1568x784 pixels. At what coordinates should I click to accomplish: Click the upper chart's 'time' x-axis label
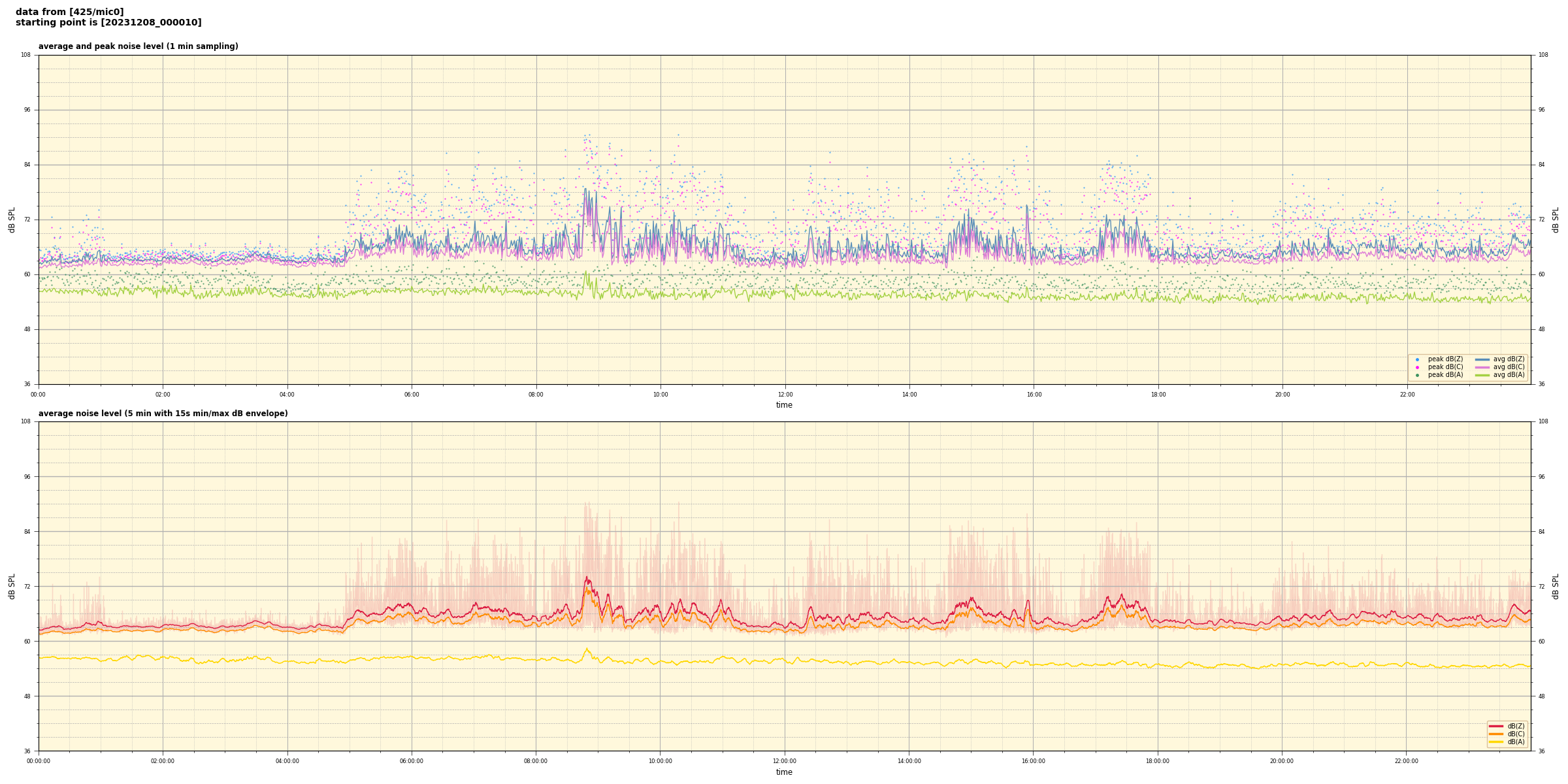(784, 405)
